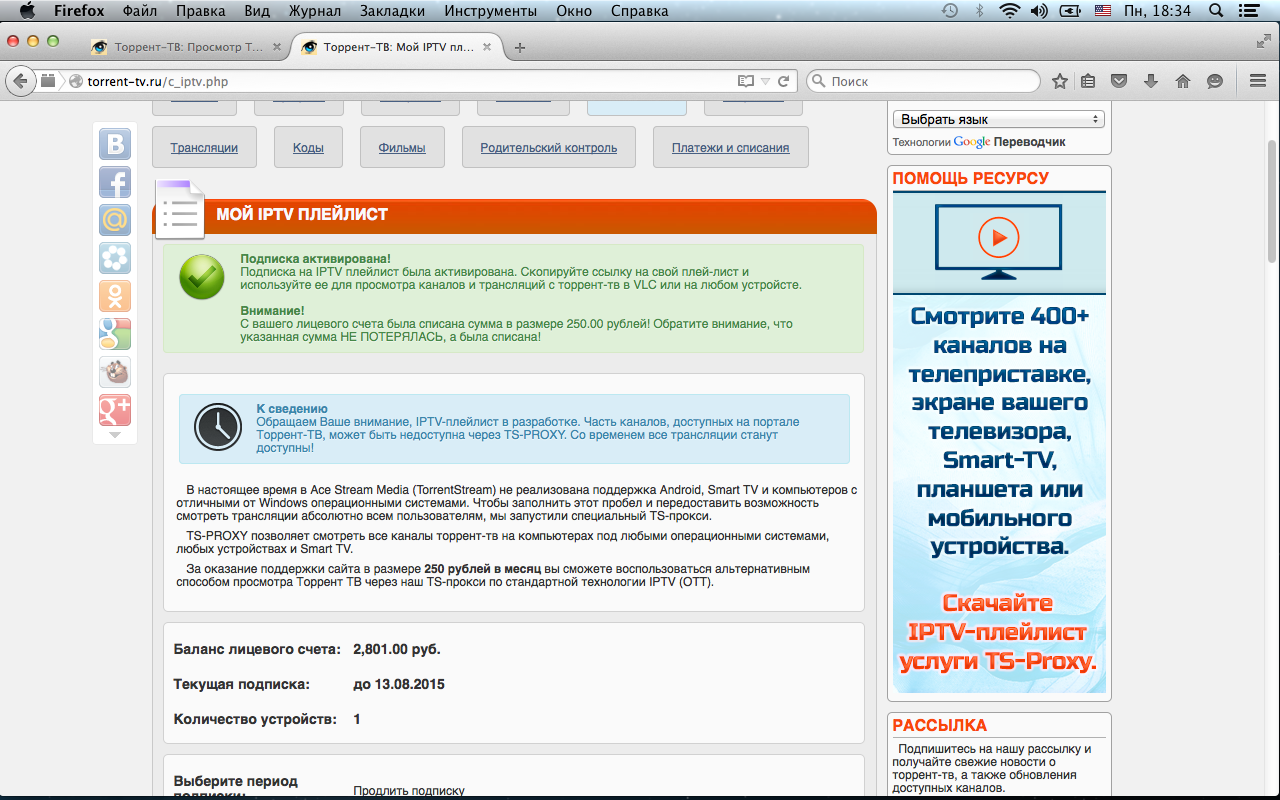Click into the Поиск search field
The height and width of the screenshot is (800, 1280).
[x=923, y=81]
